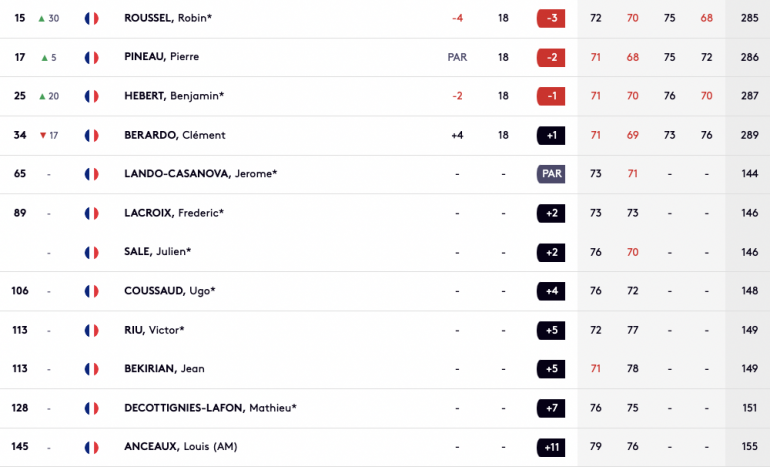Image resolution: width=770 pixels, height=467 pixels.
Task: Click the flag icon in HEBERT, Benjamin row
Action: 91,96
